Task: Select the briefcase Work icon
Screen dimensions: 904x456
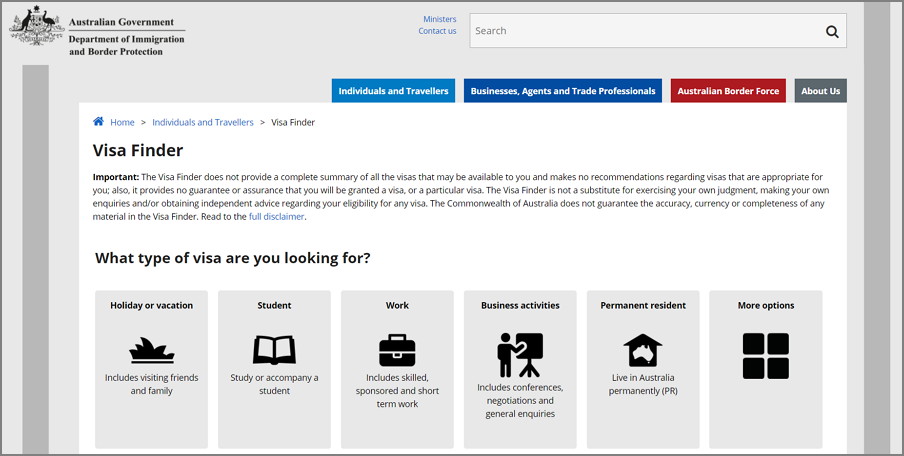Action: [397, 351]
